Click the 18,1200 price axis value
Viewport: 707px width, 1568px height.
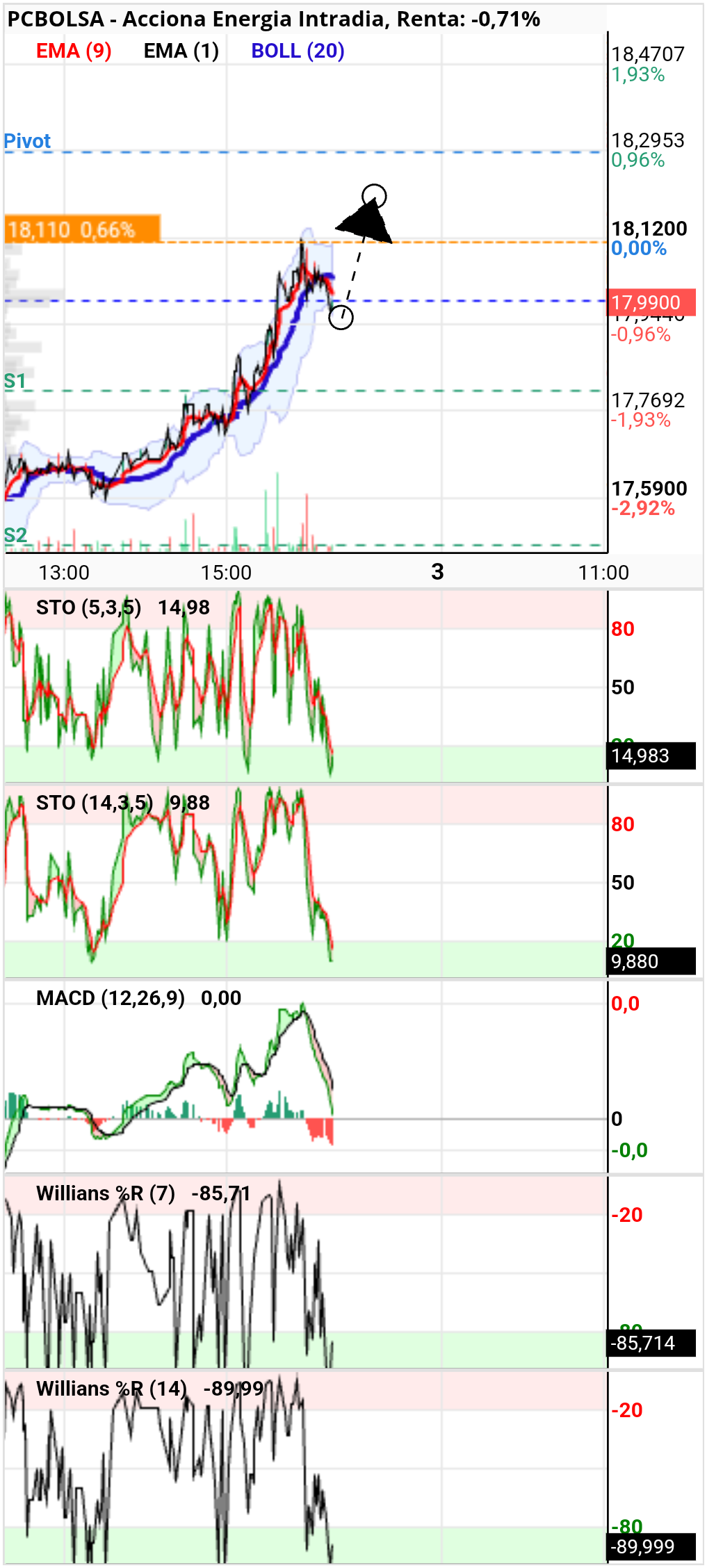click(649, 229)
